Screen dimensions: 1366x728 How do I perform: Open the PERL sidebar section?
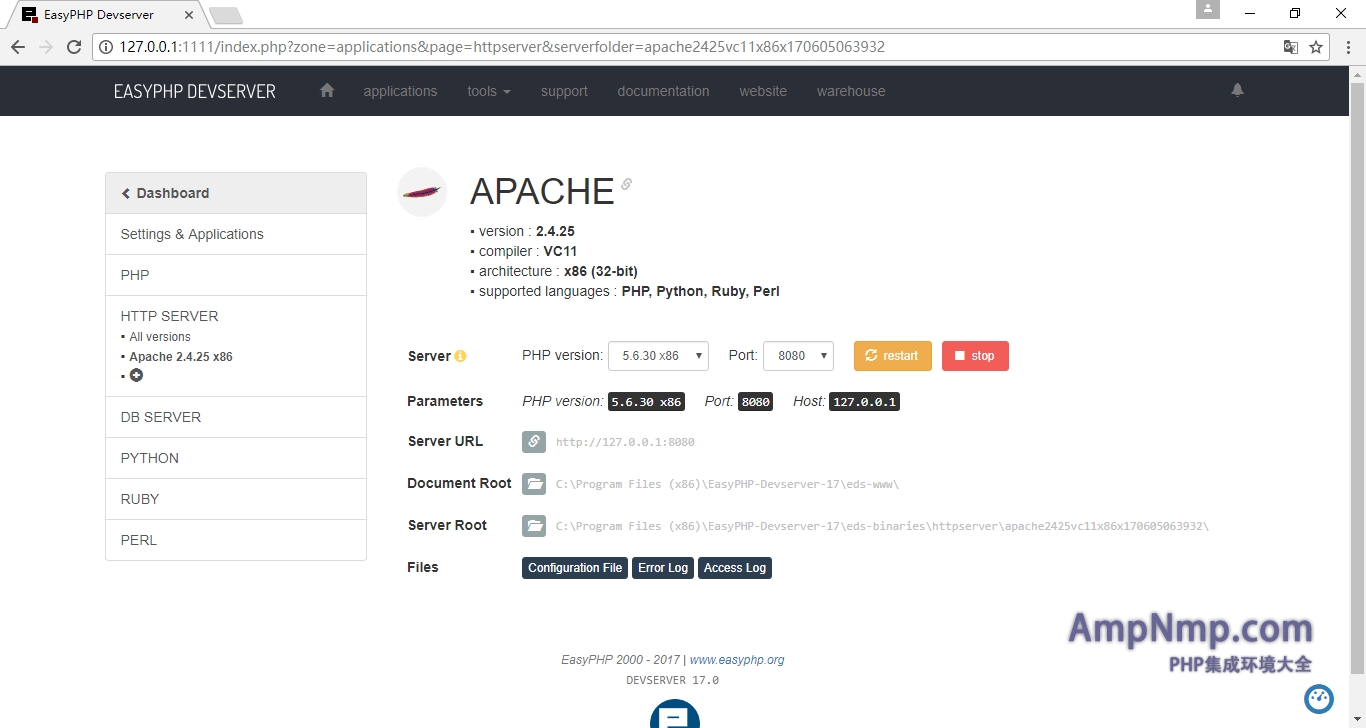[236, 540]
